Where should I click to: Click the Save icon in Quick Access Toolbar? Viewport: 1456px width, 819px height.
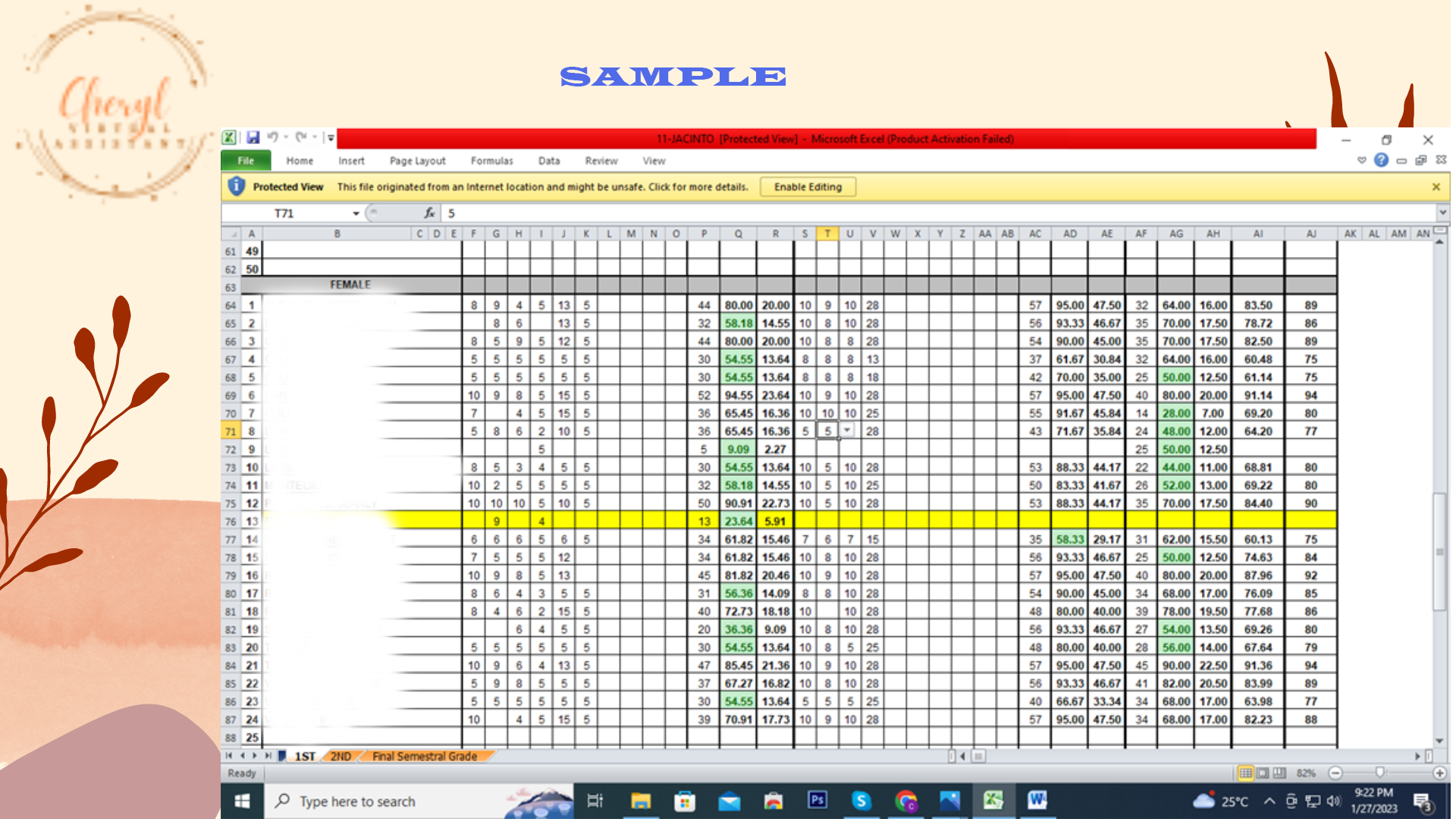point(253,138)
